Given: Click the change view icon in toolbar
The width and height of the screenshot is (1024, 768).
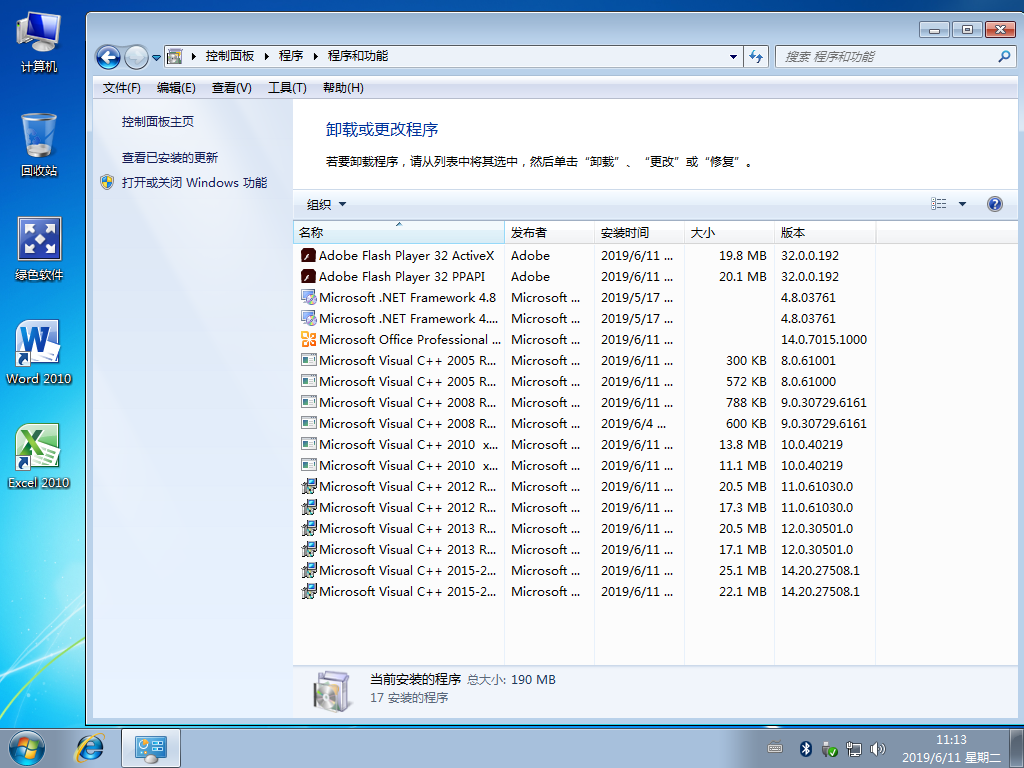Looking at the screenshot, I should [938, 204].
